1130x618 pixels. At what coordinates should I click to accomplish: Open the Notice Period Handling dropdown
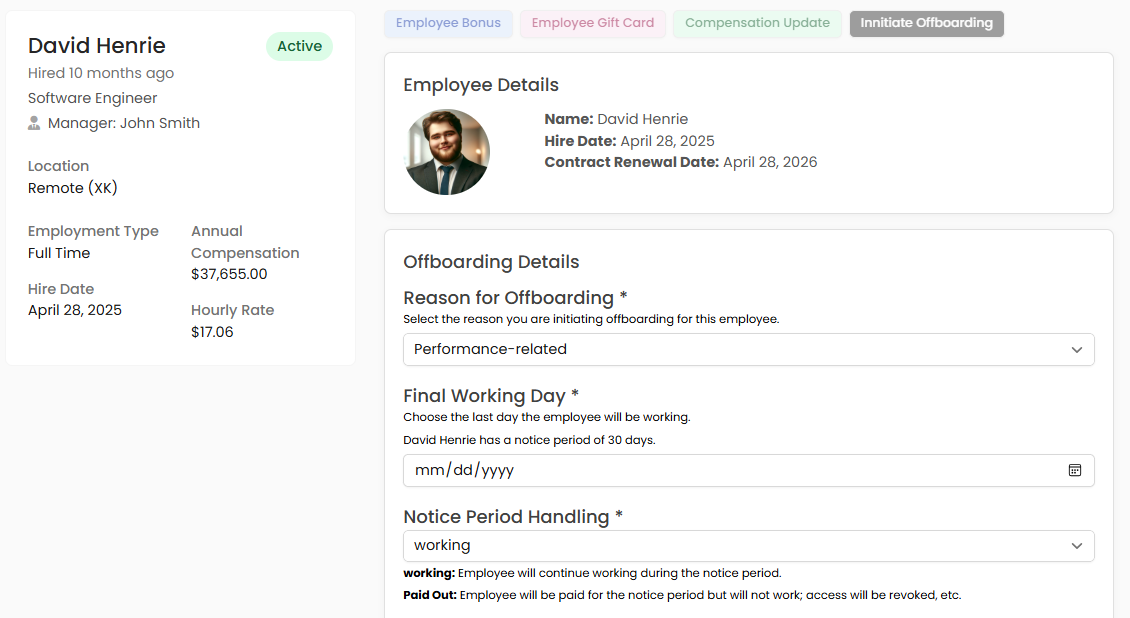pyautogui.click(x=748, y=546)
